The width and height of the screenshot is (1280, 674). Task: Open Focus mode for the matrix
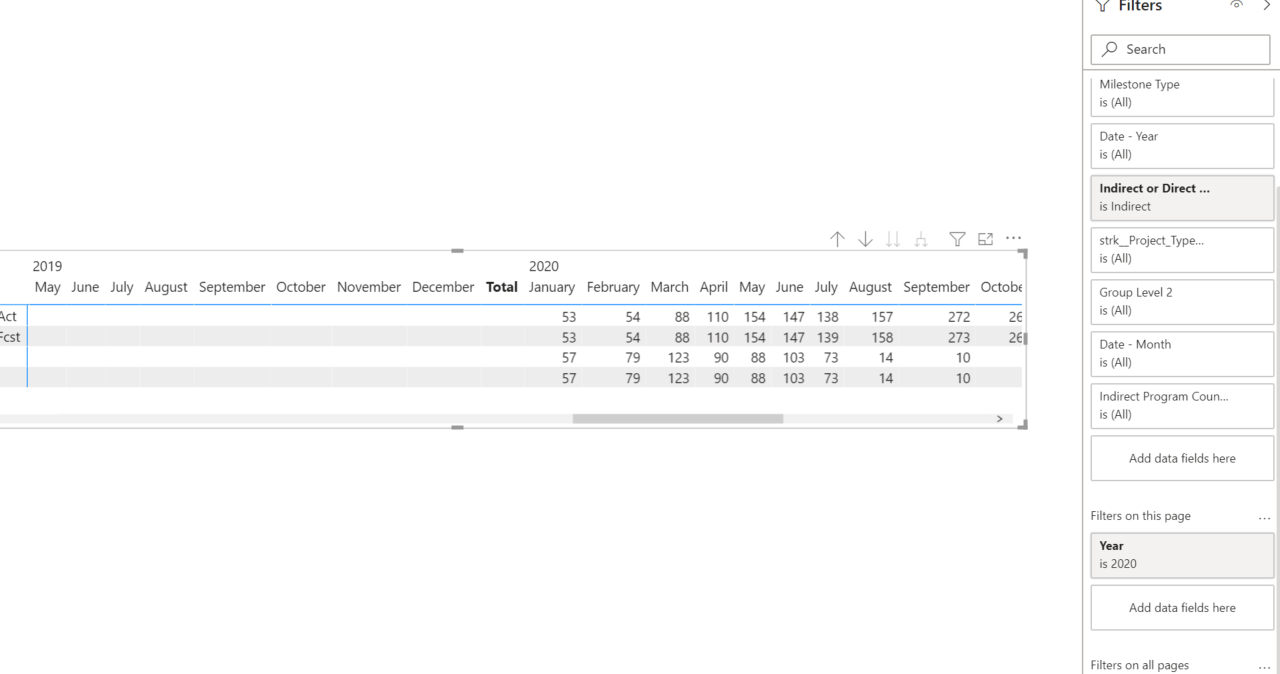click(986, 239)
